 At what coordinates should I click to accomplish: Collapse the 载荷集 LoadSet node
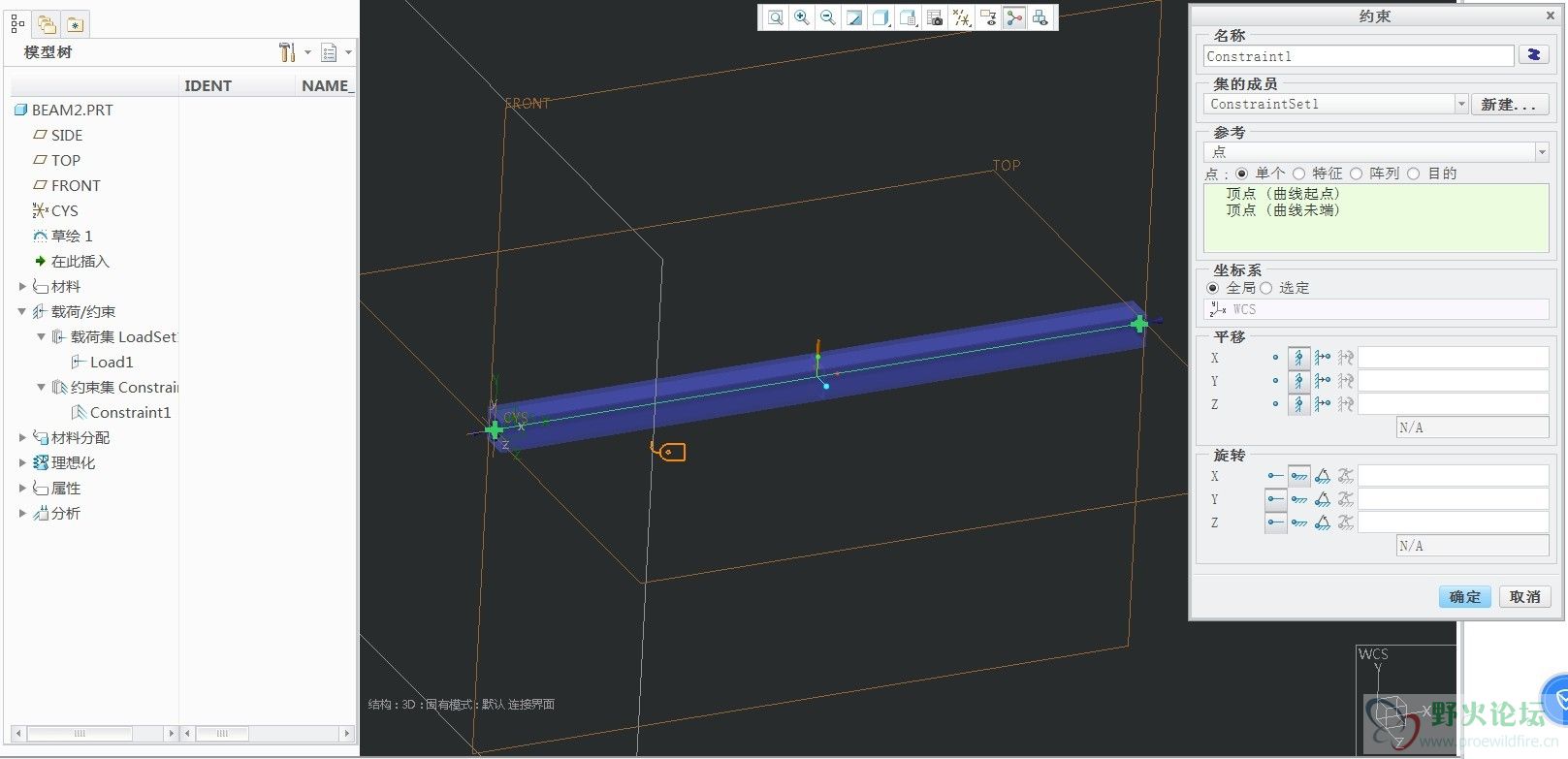(42, 336)
